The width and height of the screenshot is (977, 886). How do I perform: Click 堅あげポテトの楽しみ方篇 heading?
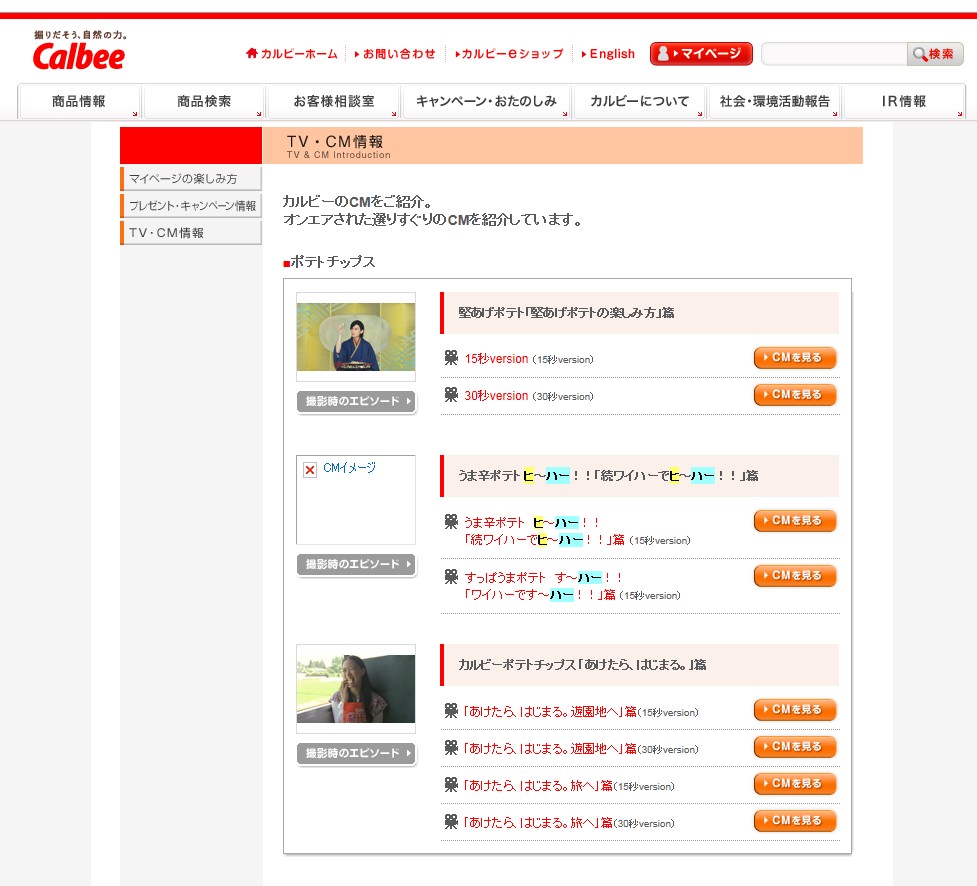pos(566,313)
